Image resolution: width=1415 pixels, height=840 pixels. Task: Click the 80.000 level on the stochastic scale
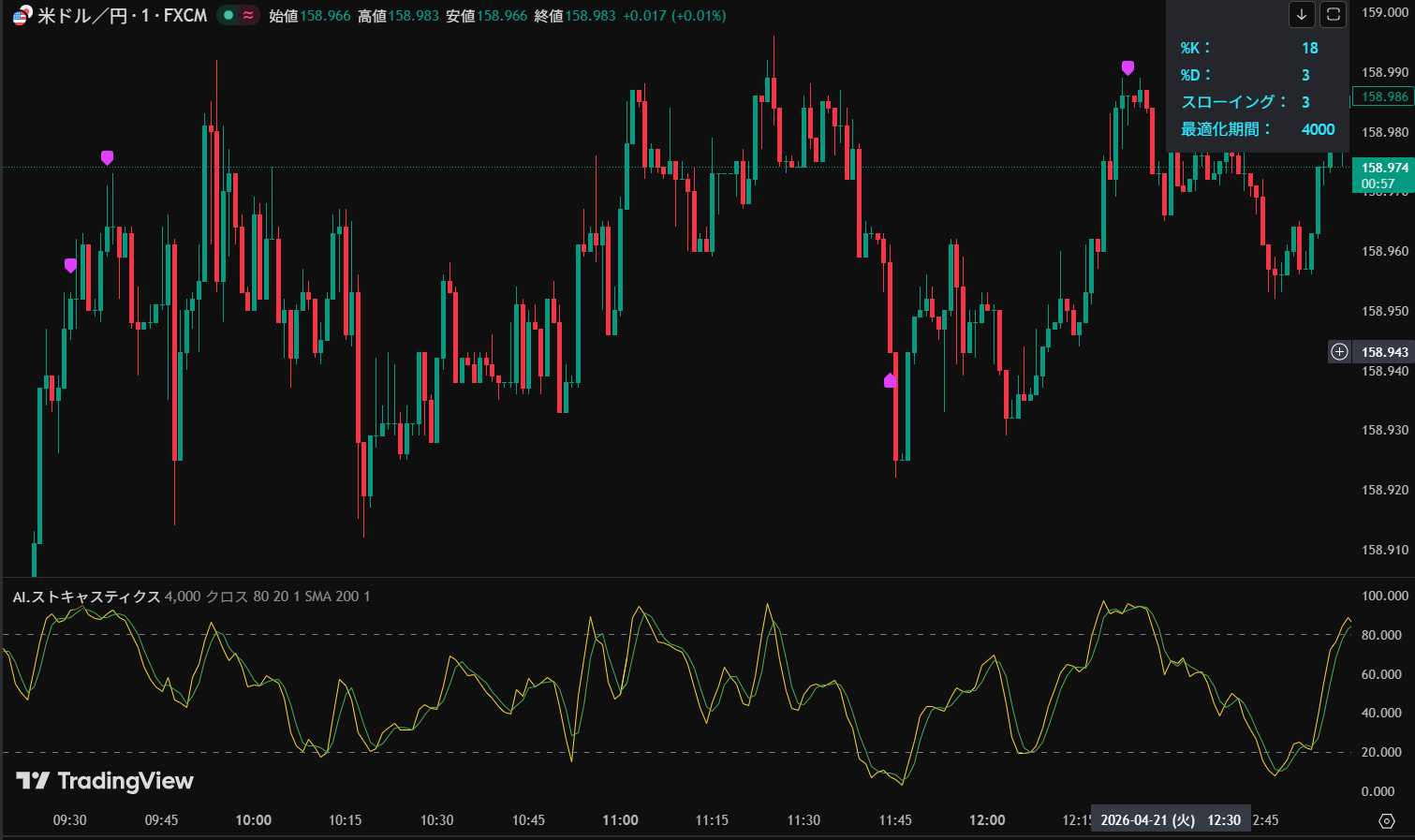(x=1380, y=635)
